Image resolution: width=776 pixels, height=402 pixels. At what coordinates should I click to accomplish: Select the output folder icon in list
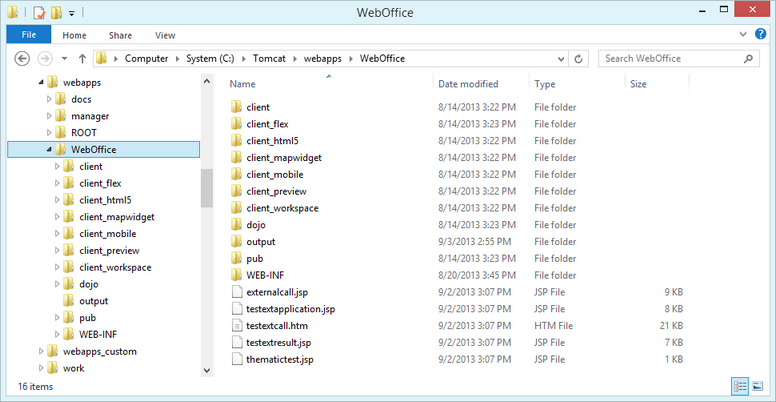pos(237,242)
